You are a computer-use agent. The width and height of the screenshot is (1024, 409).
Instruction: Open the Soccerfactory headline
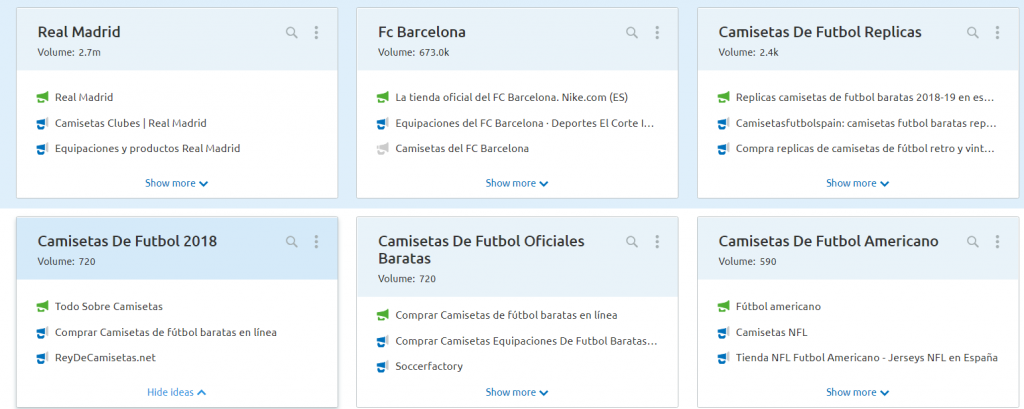click(x=429, y=366)
